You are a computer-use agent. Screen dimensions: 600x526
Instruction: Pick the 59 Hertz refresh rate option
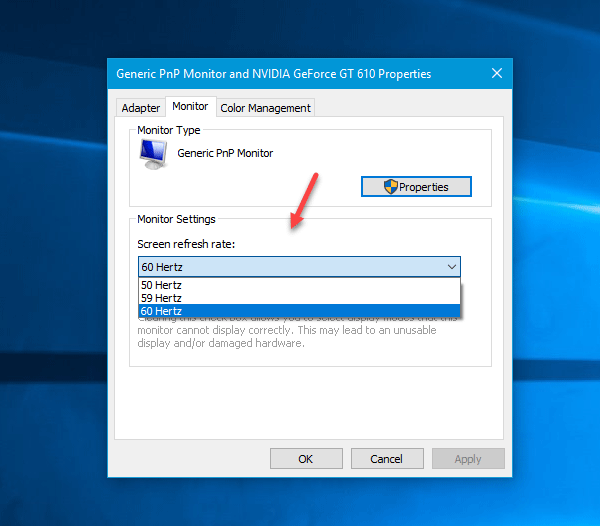162,298
